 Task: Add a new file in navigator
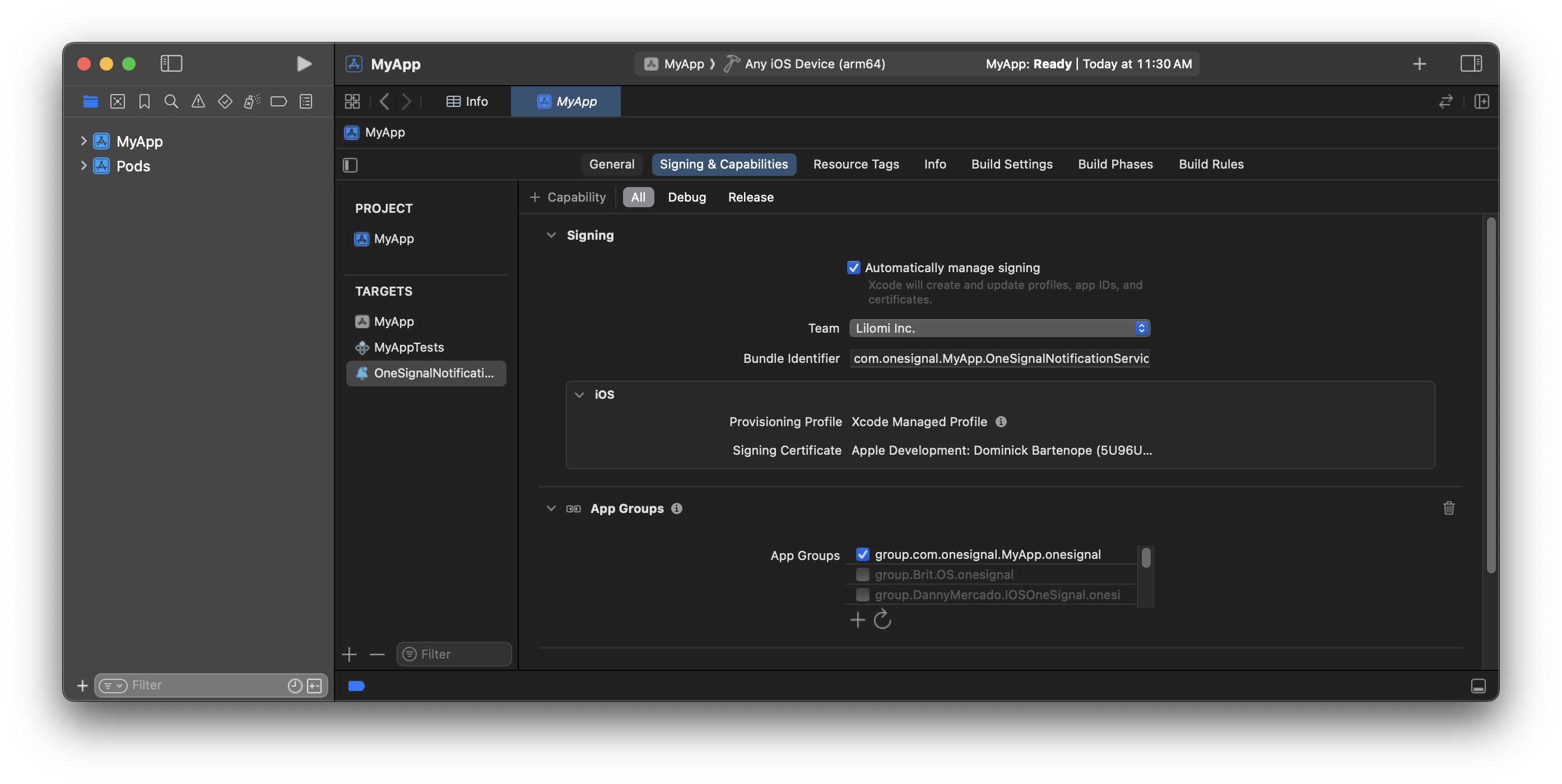pyautogui.click(x=82, y=685)
